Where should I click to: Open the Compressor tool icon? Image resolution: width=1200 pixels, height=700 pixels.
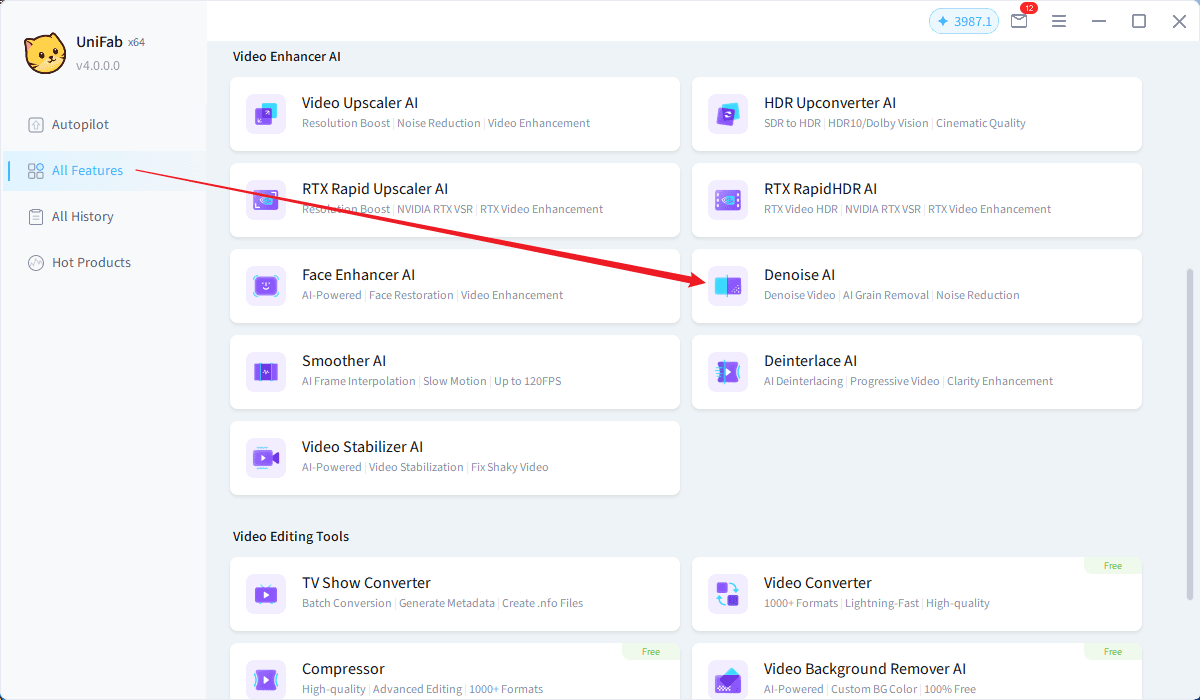[x=265, y=679]
